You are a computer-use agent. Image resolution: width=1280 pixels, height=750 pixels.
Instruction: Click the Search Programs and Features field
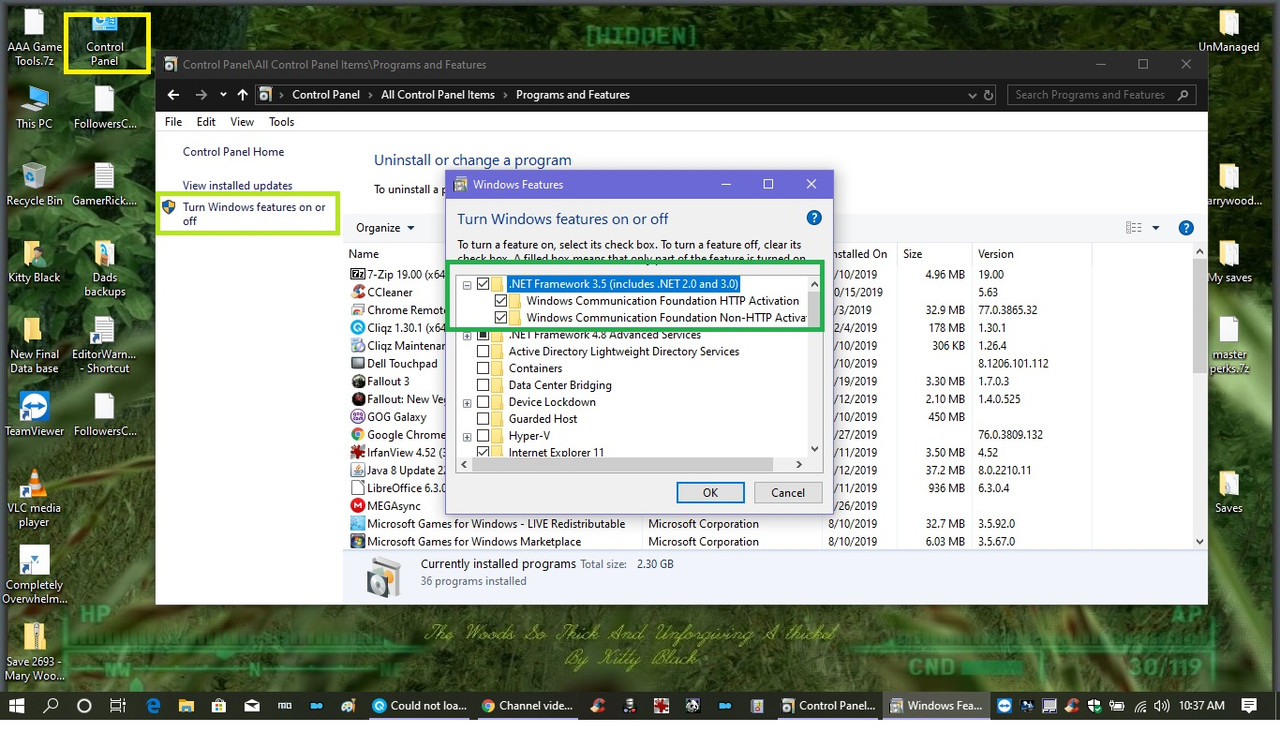click(x=1102, y=95)
